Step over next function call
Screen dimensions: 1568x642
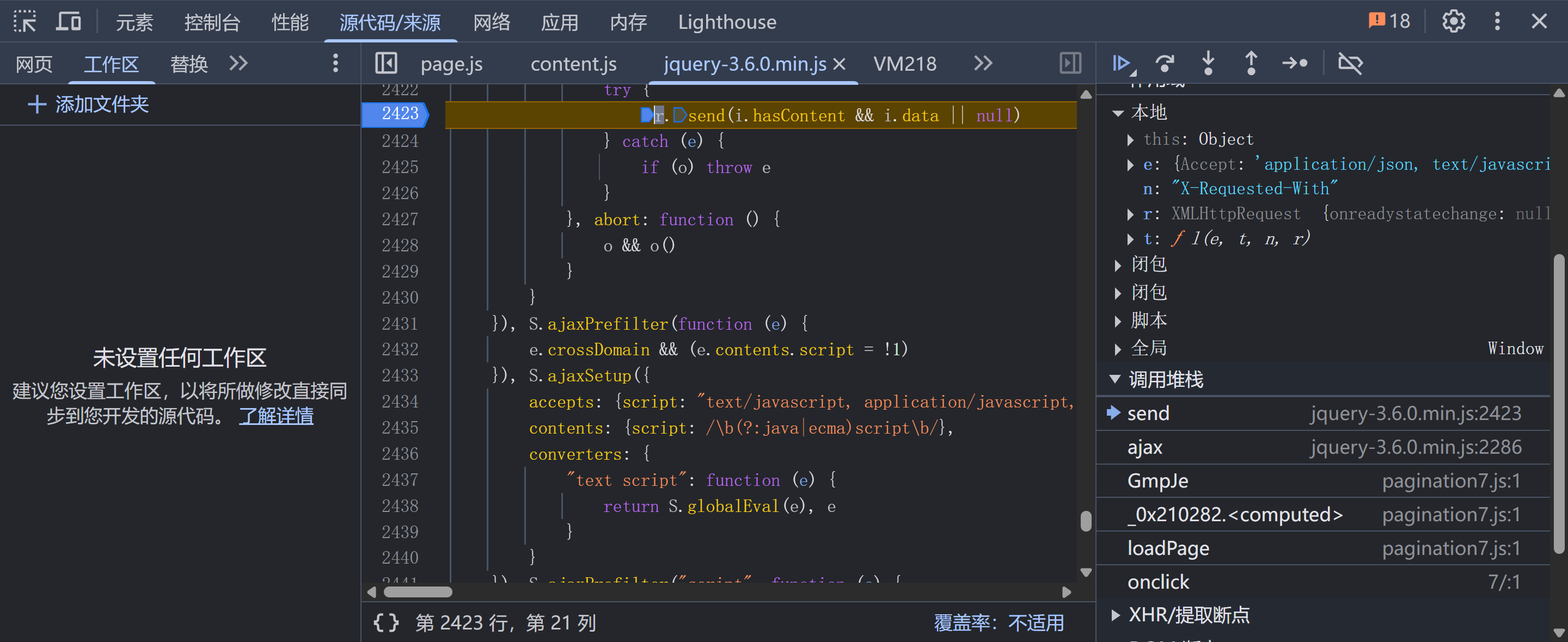tap(1165, 63)
